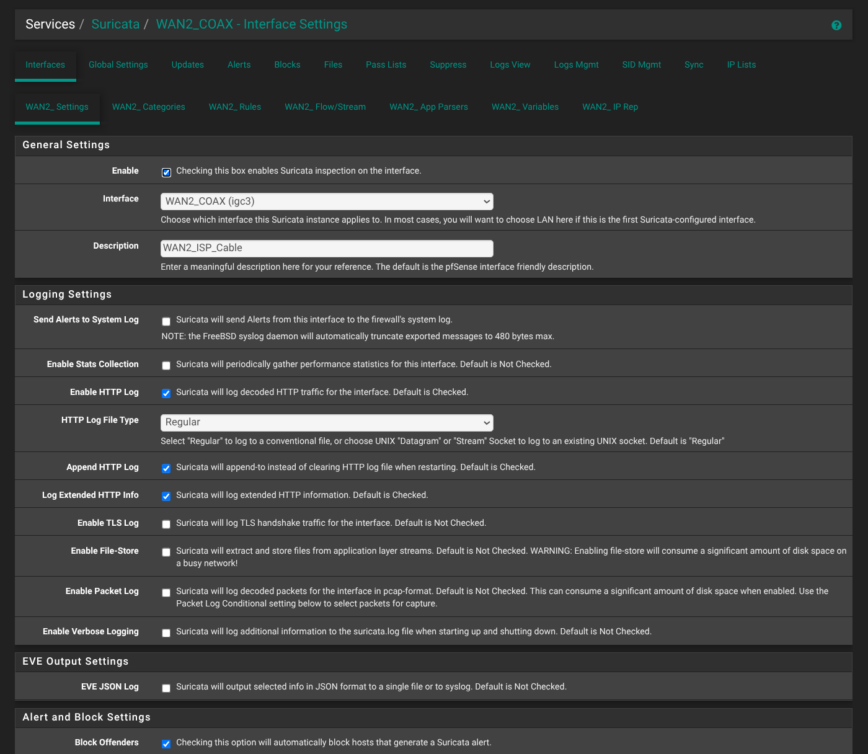Image resolution: width=868 pixels, height=754 pixels.
Task: Open the Blocks tab
Action: (287, 65)
